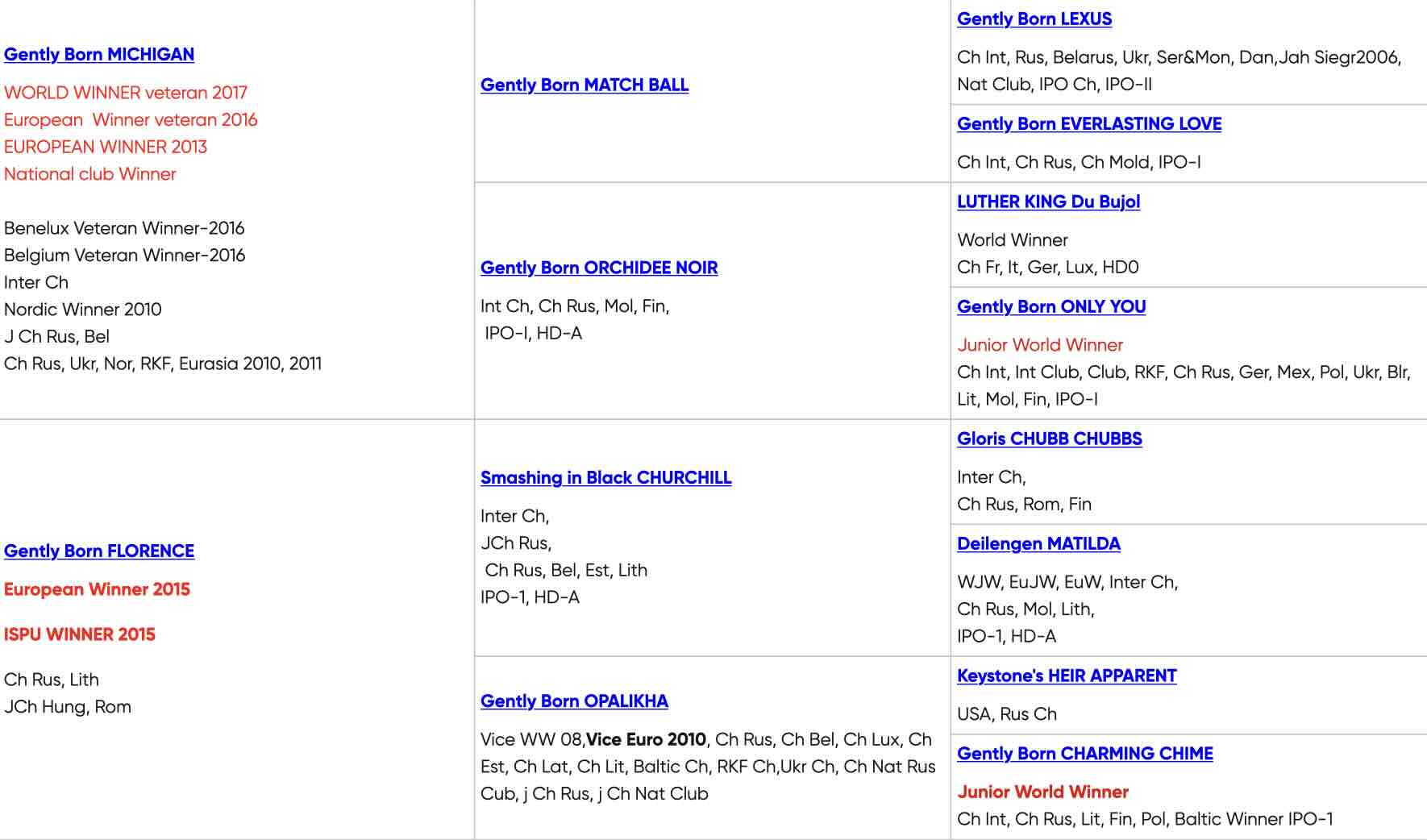This screenshot has width=1427, height=840.
Task: Click 'Nat Club, IPO Ch, IPO-II' text
Action: (1055, 84)
